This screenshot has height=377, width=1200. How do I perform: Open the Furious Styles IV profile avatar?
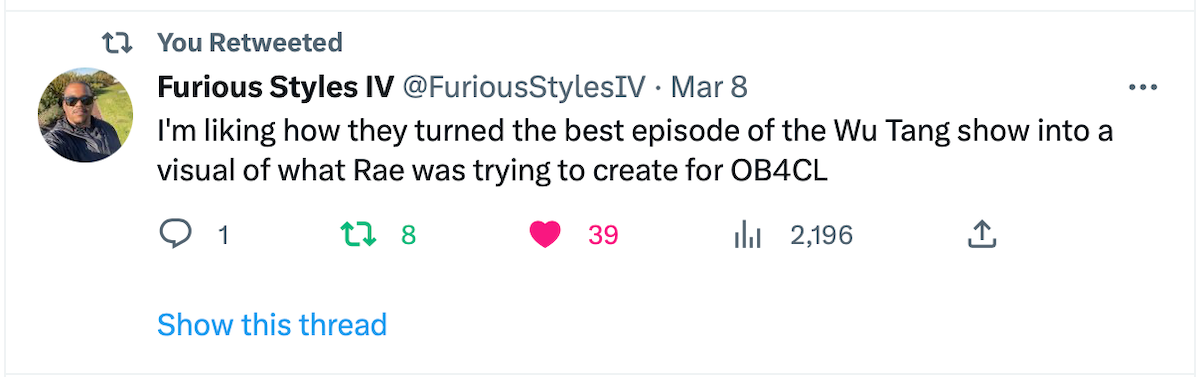[x=85, y=116]
